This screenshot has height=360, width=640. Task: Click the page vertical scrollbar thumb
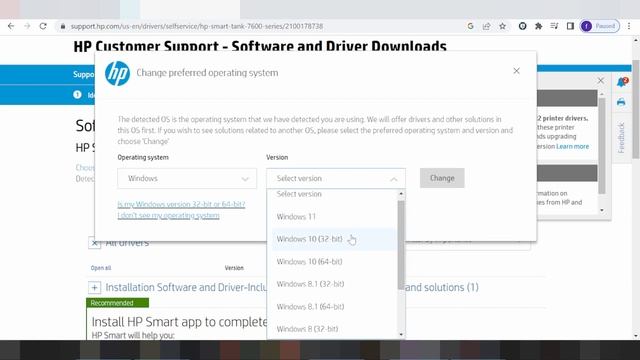pos(636,109)
